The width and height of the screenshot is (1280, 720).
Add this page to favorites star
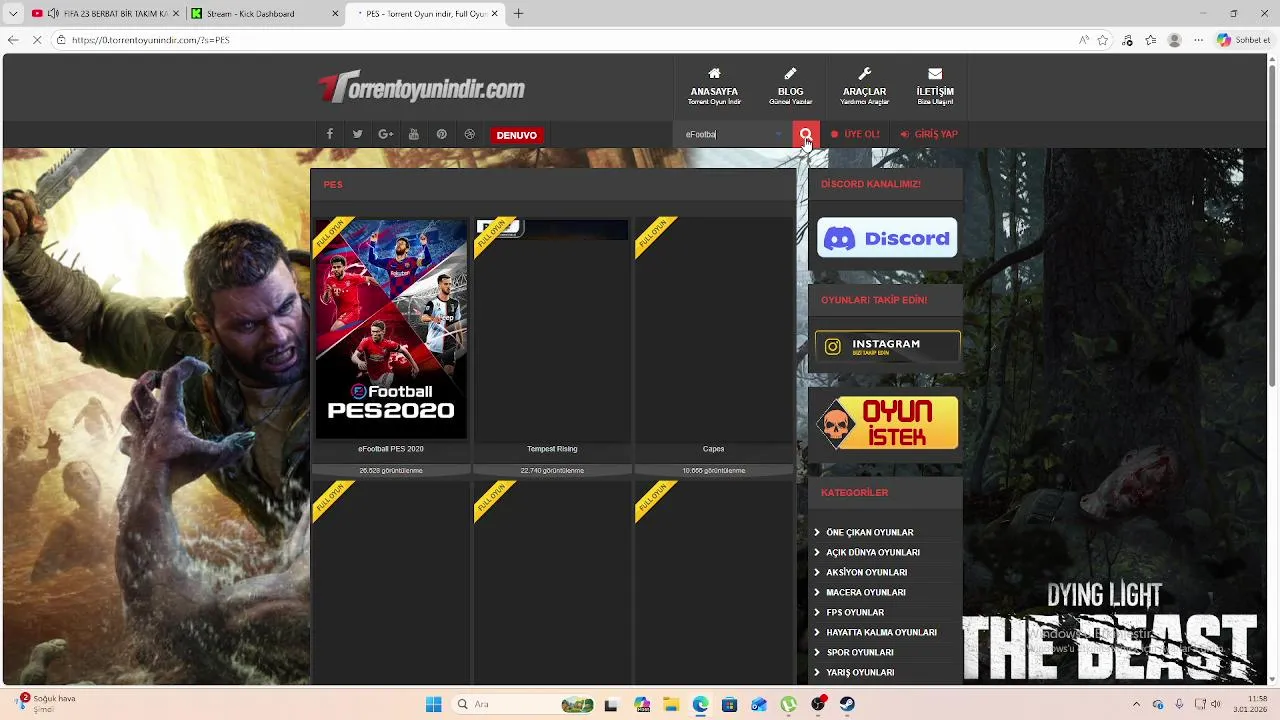(1103, 40)
